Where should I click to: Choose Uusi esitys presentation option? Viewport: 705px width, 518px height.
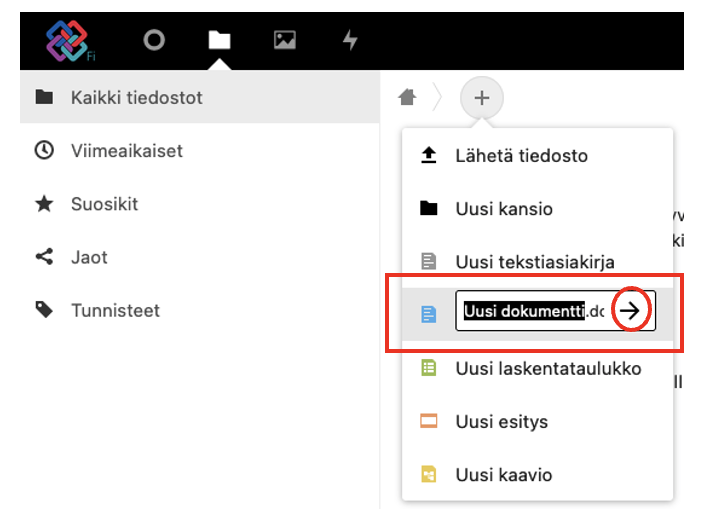coord(501,421)
